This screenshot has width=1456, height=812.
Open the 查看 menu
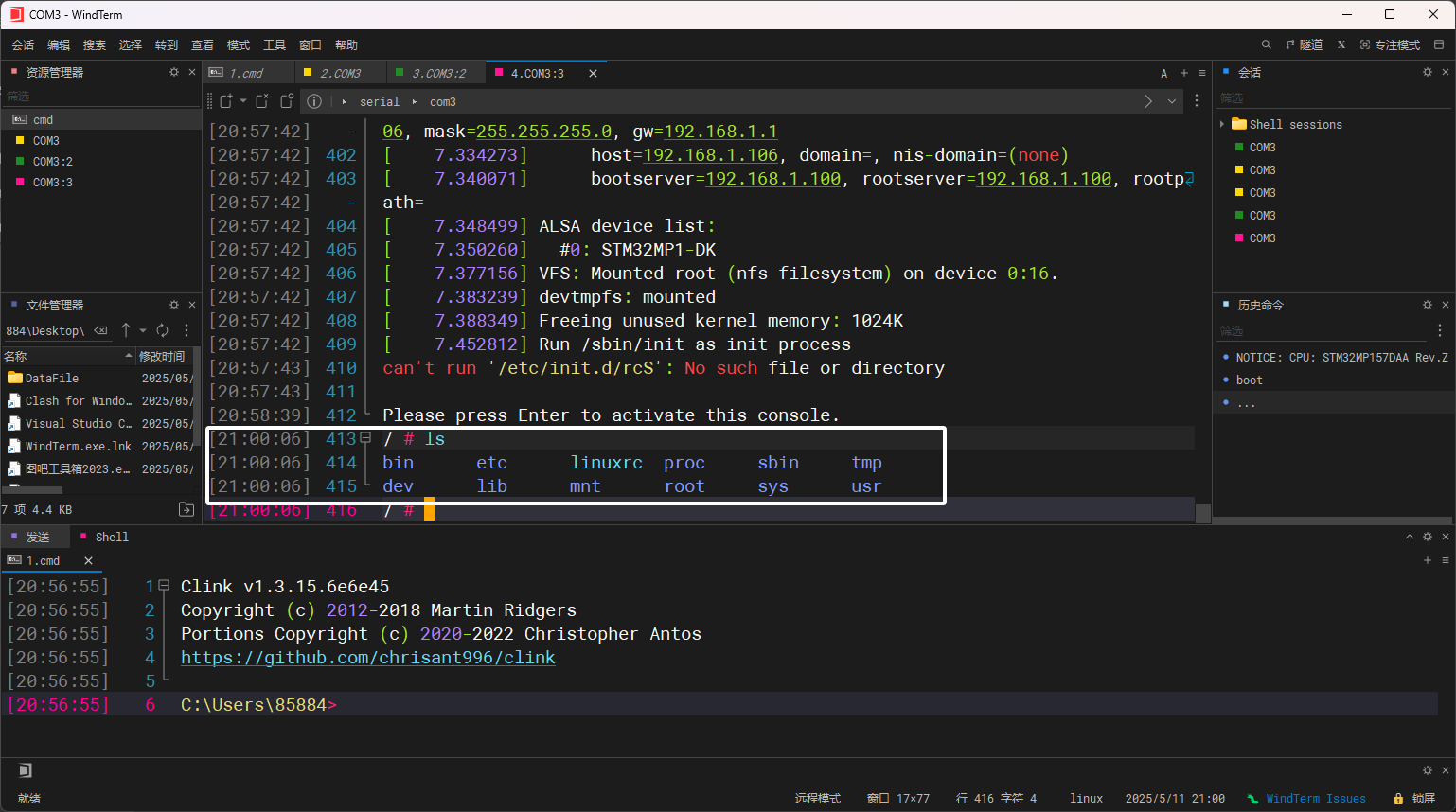coord(203,44)
